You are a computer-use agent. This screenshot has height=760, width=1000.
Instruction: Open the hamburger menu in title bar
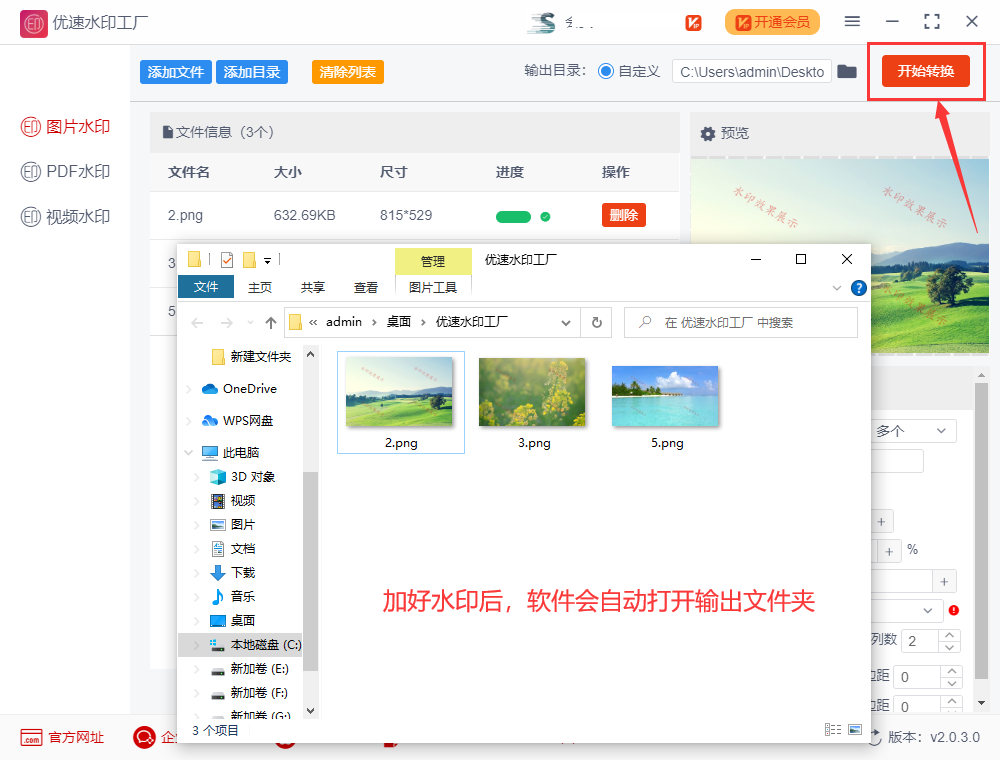tap(852, 22)
